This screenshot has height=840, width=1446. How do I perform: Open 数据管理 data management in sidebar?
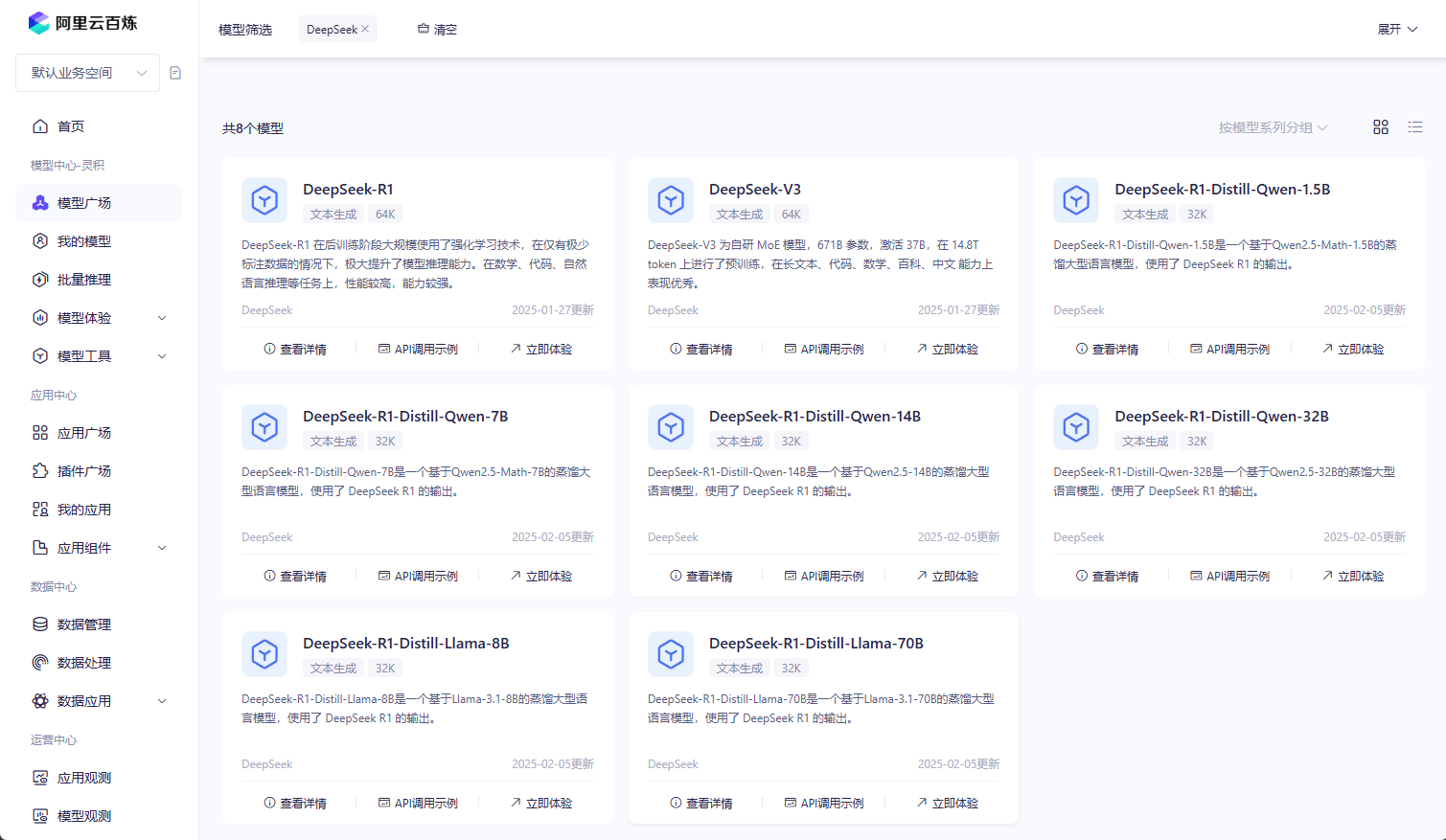tap(84, 624)
